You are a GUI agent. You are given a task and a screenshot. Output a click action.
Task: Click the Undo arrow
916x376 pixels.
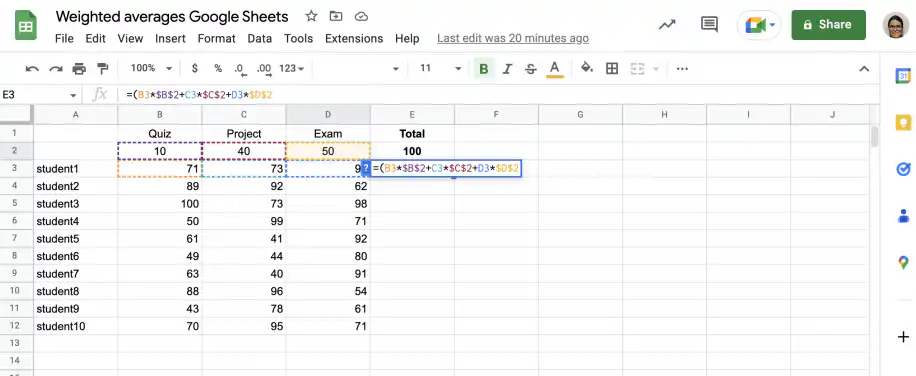32,69
